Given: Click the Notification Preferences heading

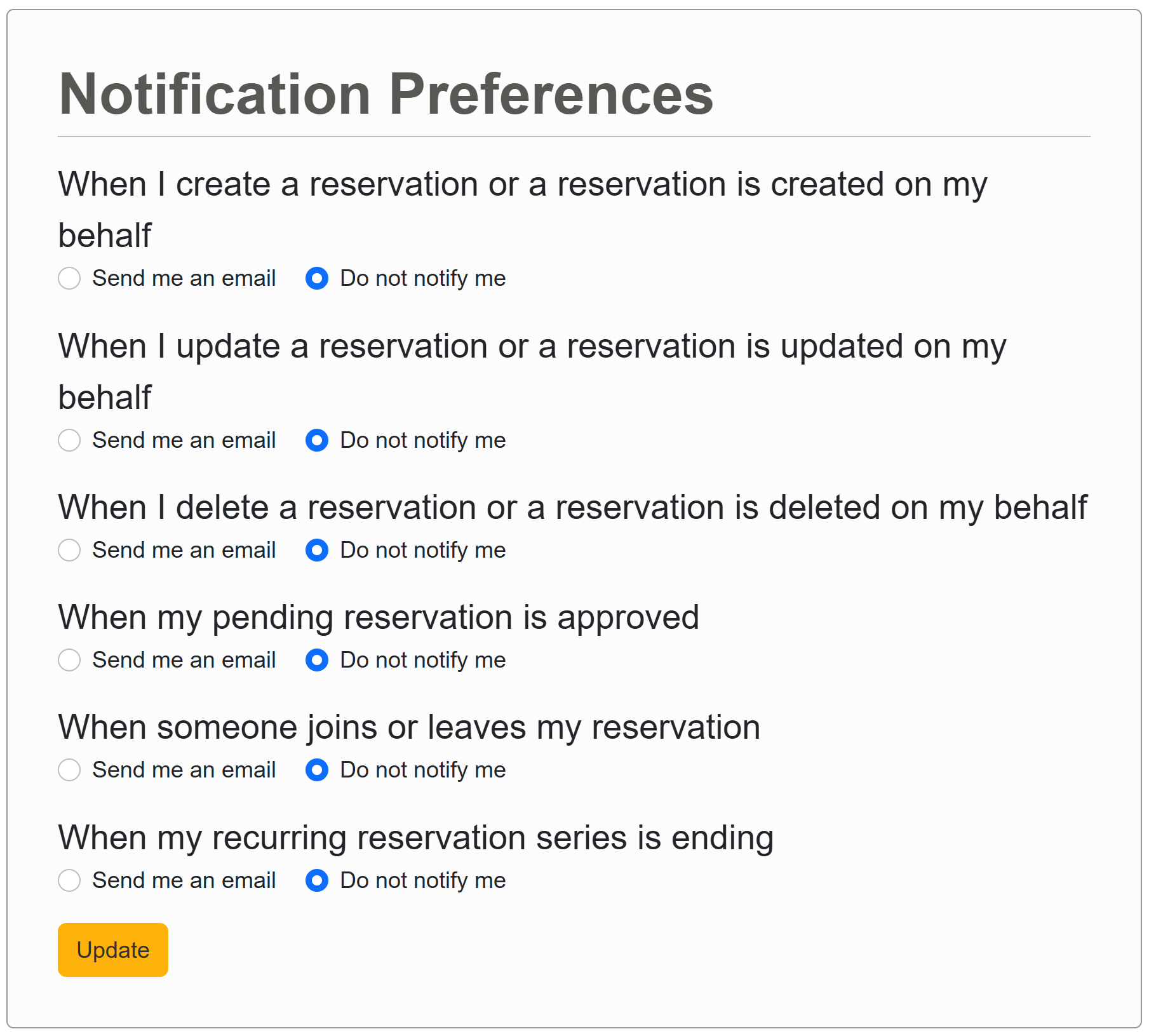Looking at the screenshot, I should pos(386,94).
